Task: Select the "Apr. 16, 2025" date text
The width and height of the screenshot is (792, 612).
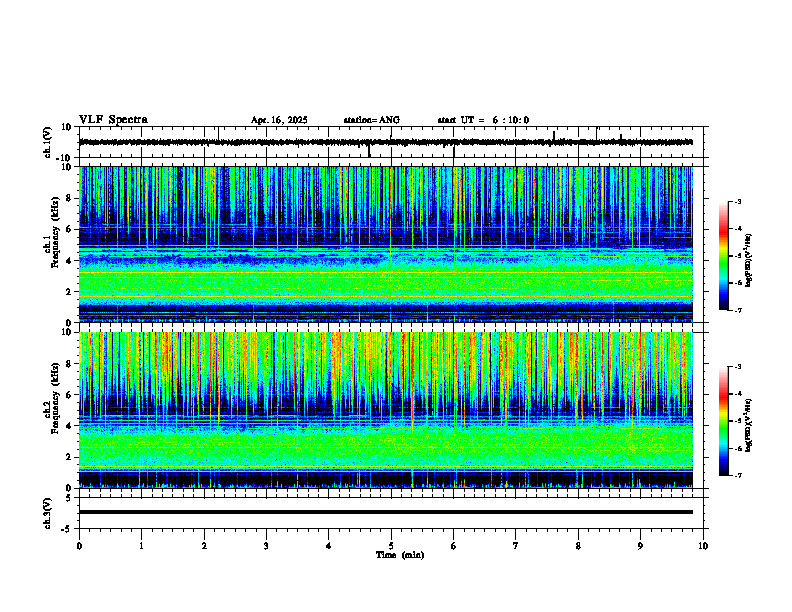Action: click(279, 120)
